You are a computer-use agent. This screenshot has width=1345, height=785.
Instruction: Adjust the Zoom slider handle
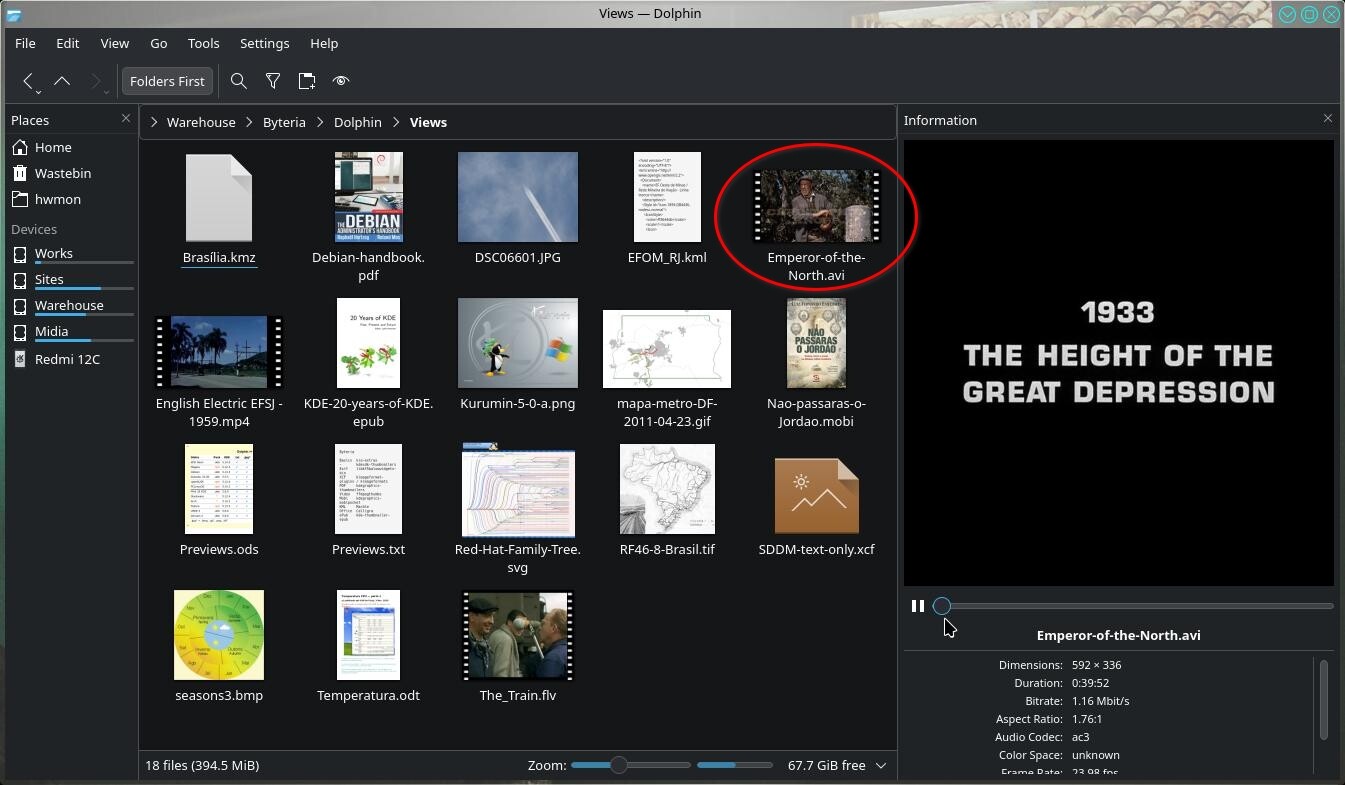tap(619, 765)
